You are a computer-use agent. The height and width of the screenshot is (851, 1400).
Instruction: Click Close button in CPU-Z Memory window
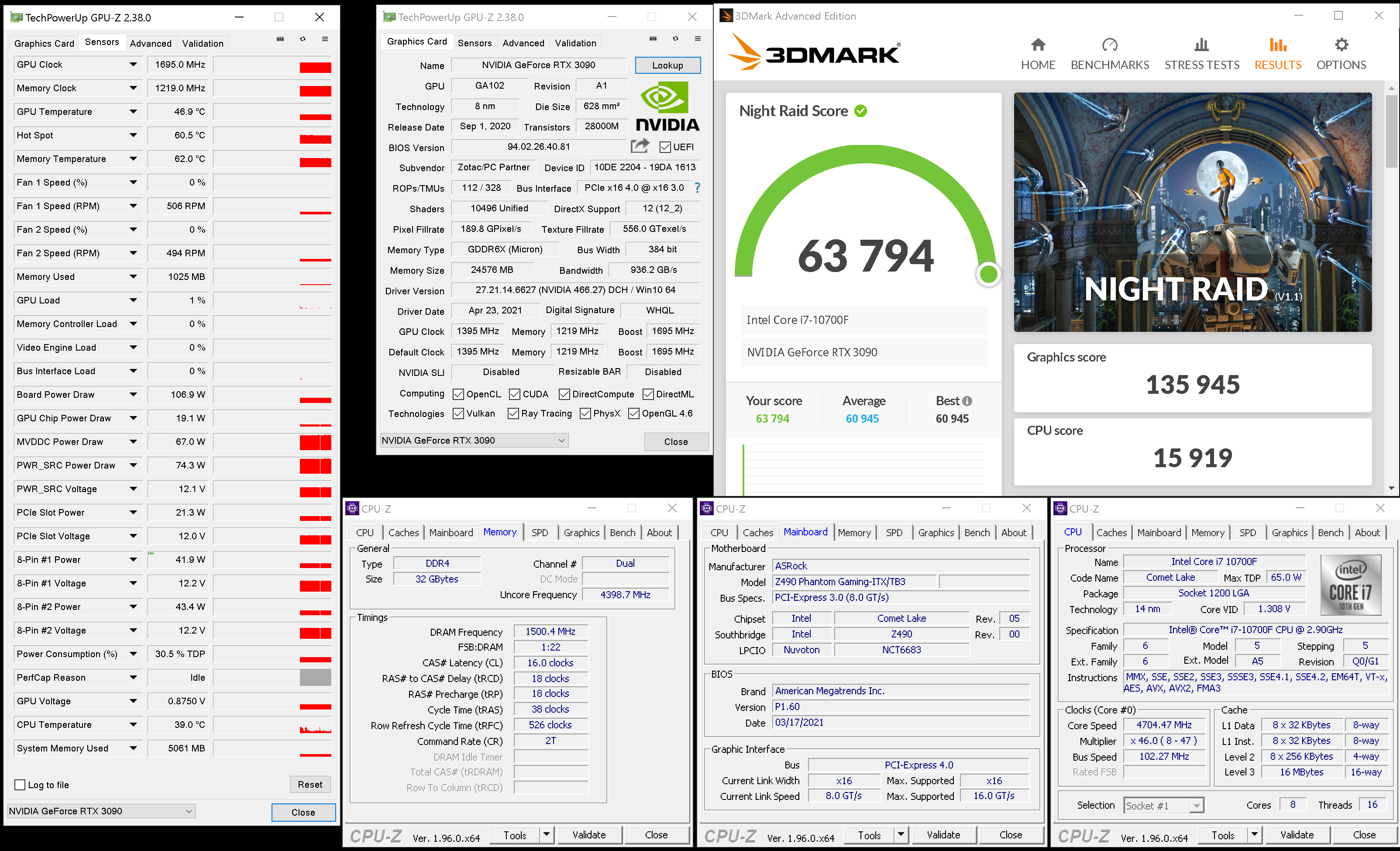(x=656, y=835)
